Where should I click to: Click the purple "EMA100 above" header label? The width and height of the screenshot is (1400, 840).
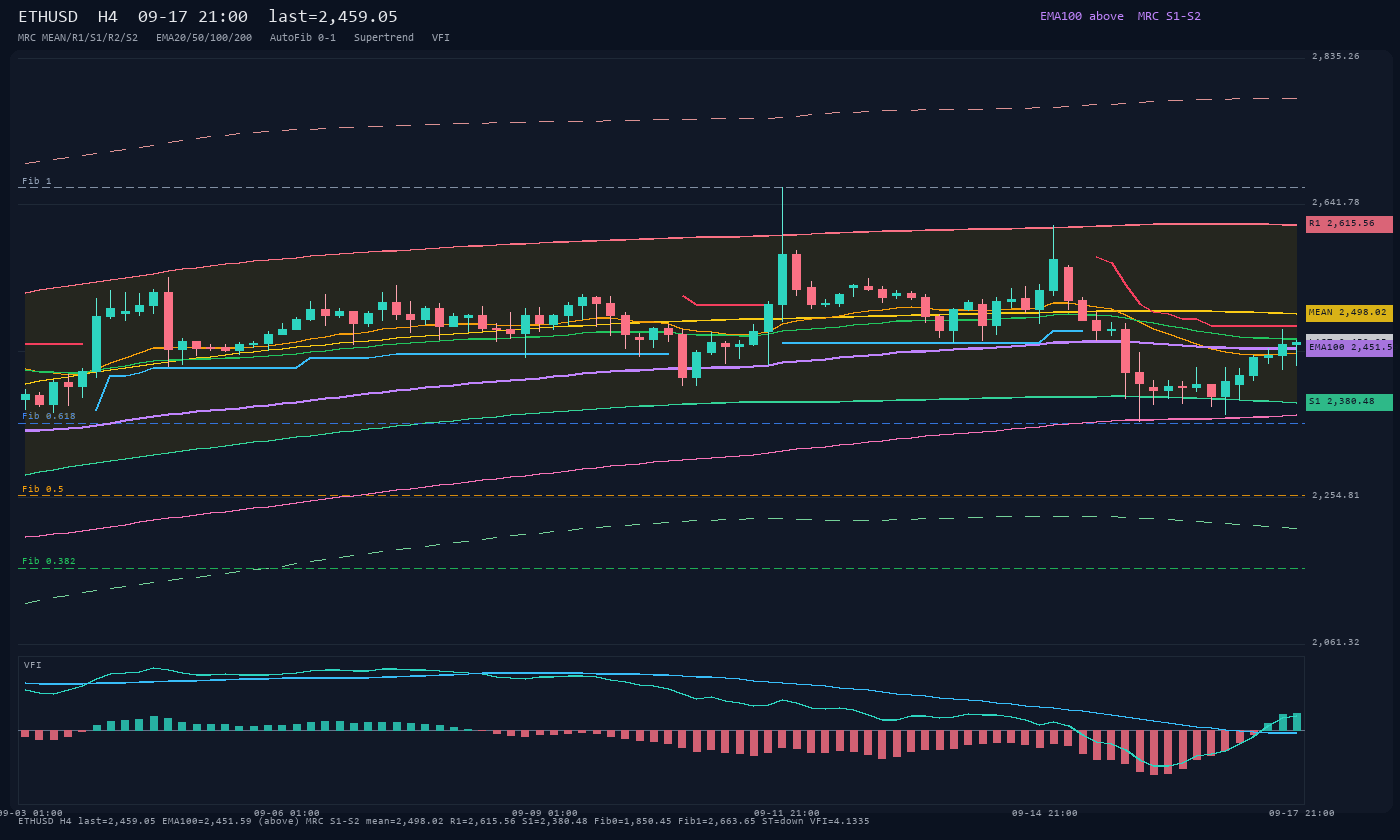pyautogui.click(x=1082, y=16)
